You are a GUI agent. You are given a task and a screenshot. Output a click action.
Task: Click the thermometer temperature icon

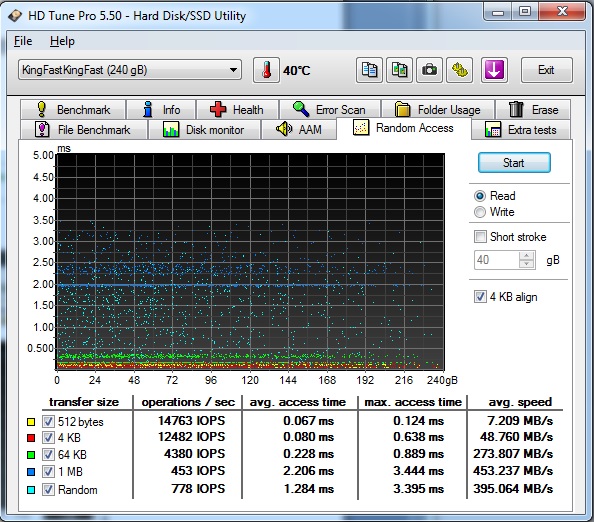266,70
